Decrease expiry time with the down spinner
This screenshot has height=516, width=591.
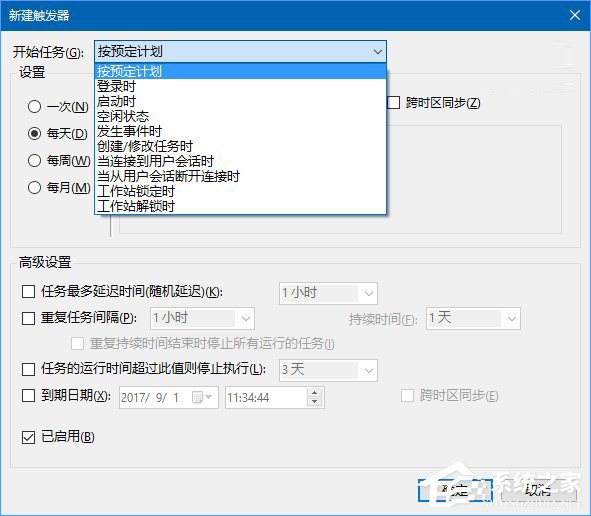pos(314,402)
